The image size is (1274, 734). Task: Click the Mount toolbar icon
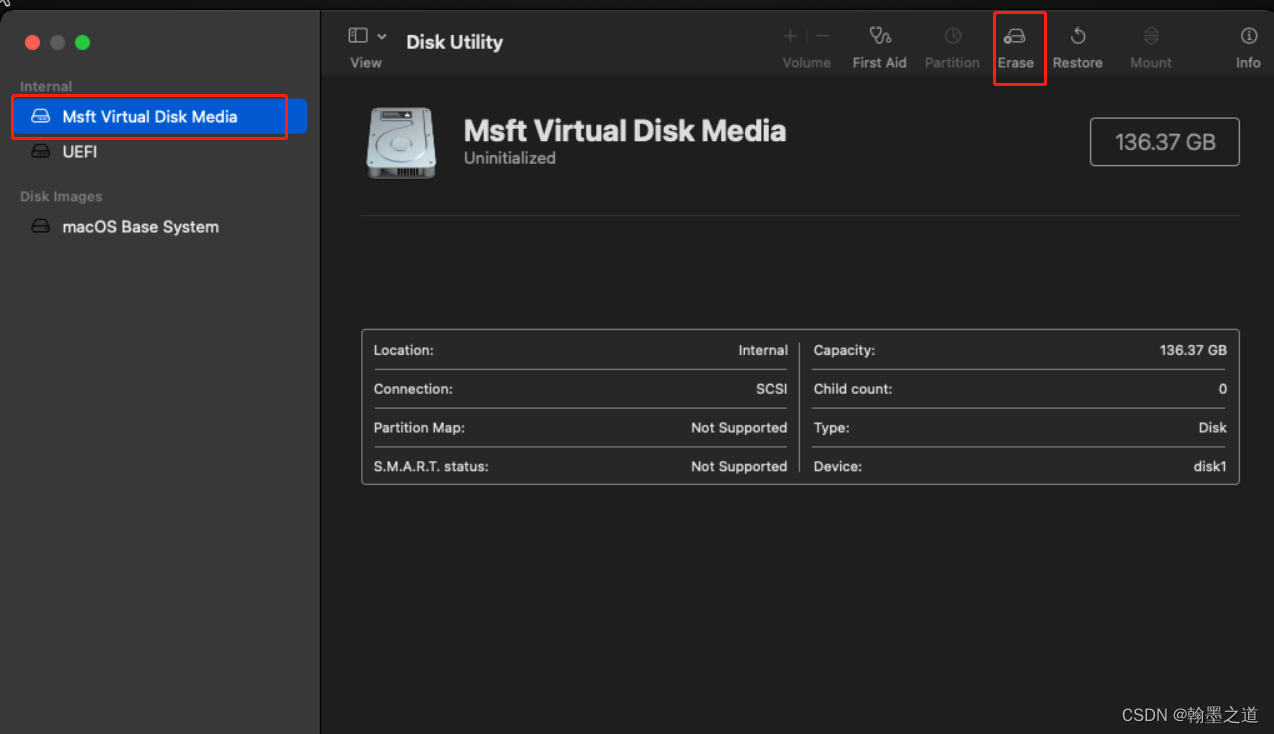(x=1151, y=37)
